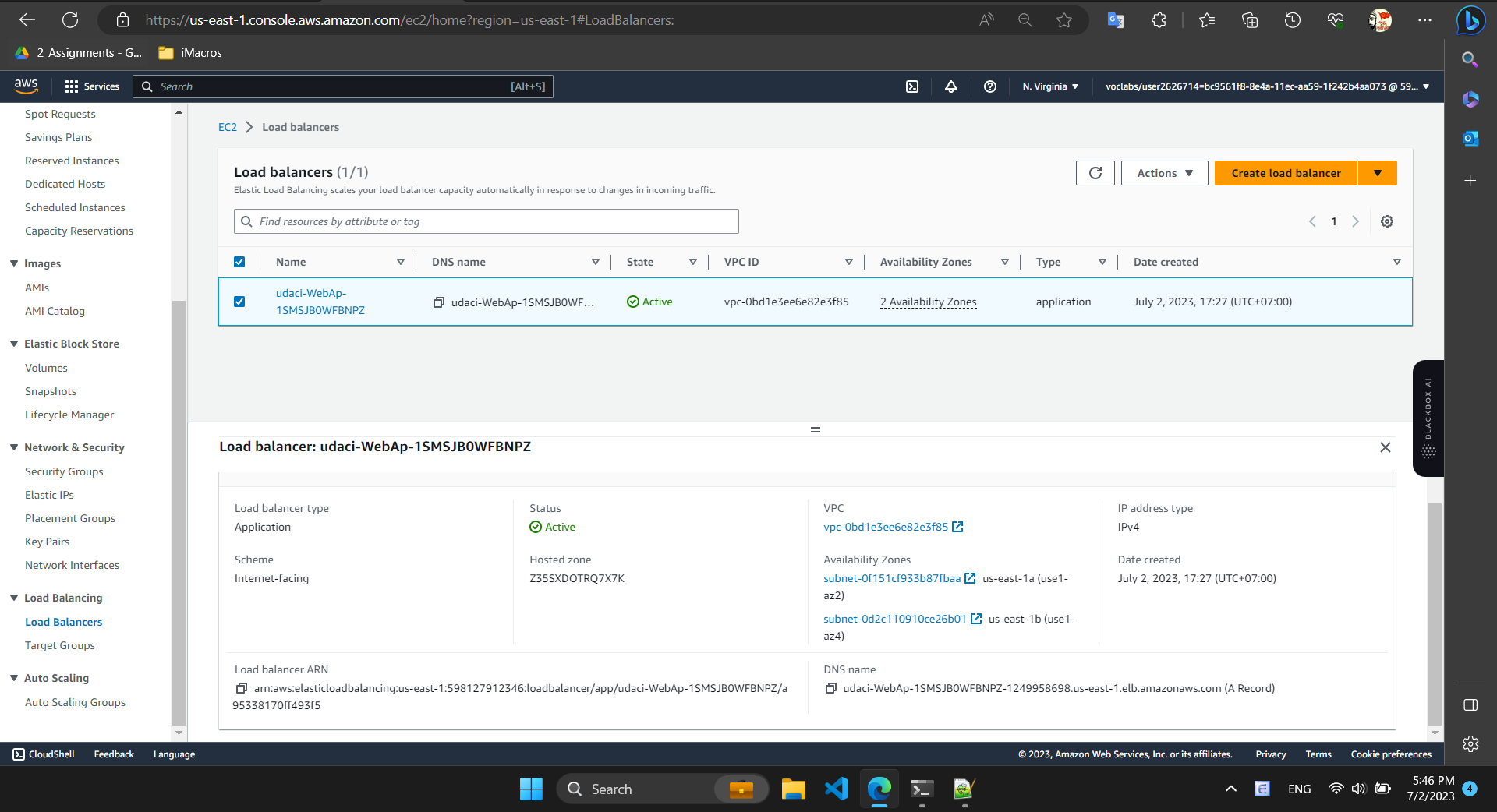
Task: Open the Actions dropdown
Action: click(1163, 172)
